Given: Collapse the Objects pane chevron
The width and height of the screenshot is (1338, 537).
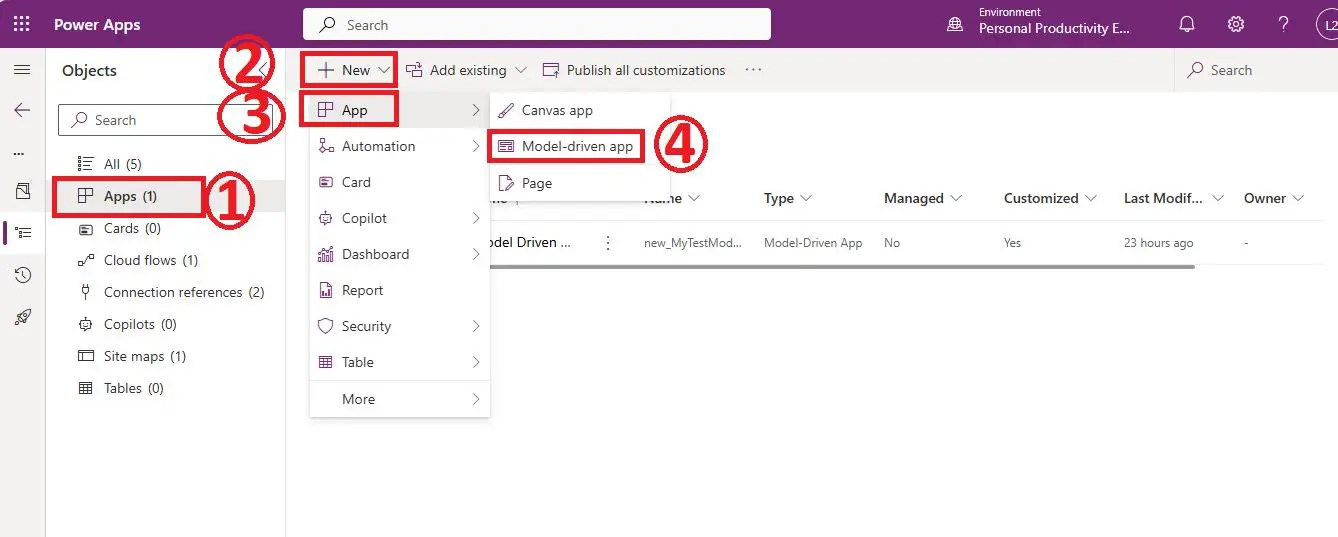Looking at the screenshot, I should (263, 70).
